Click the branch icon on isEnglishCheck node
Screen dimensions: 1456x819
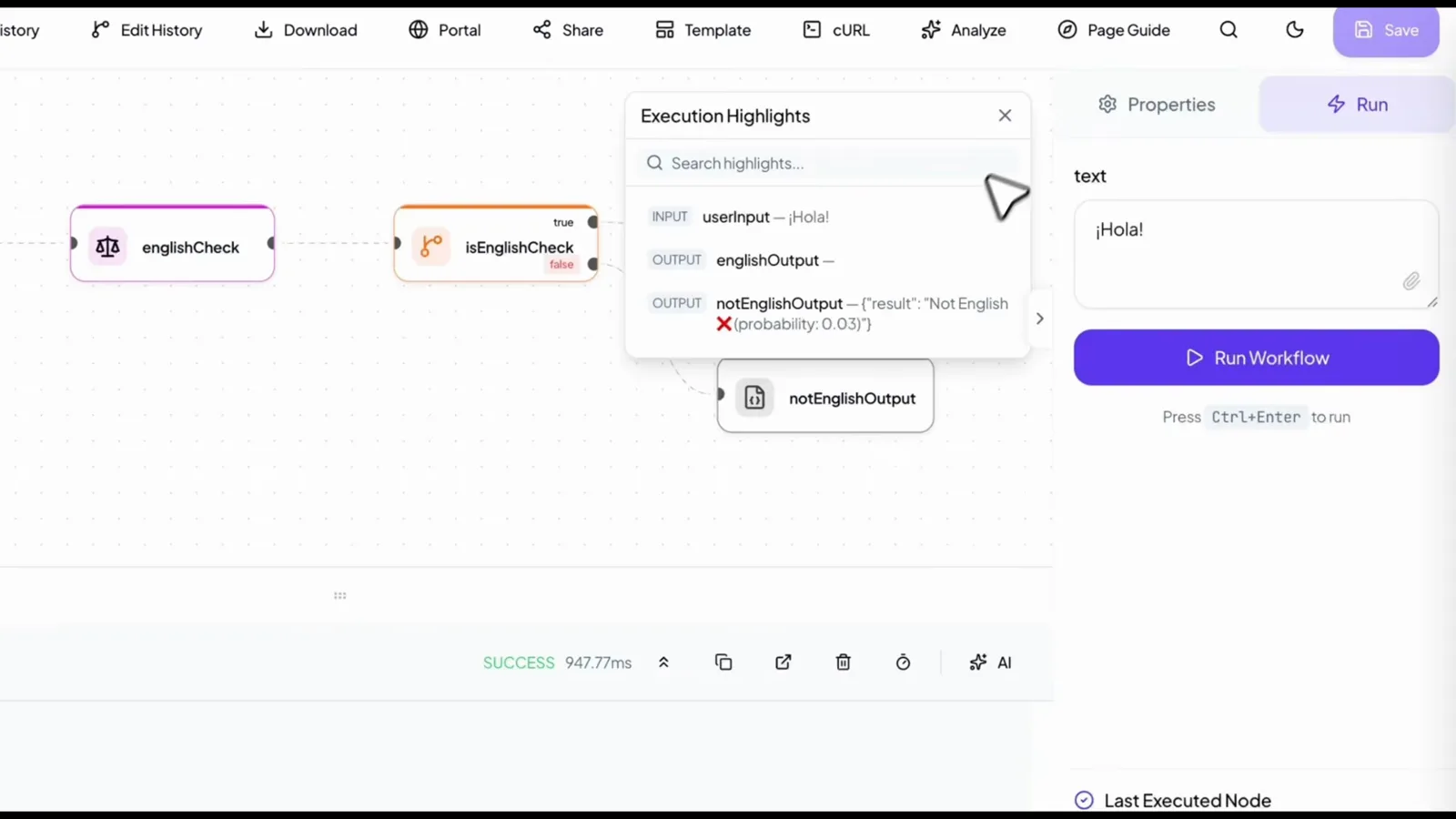431,247
